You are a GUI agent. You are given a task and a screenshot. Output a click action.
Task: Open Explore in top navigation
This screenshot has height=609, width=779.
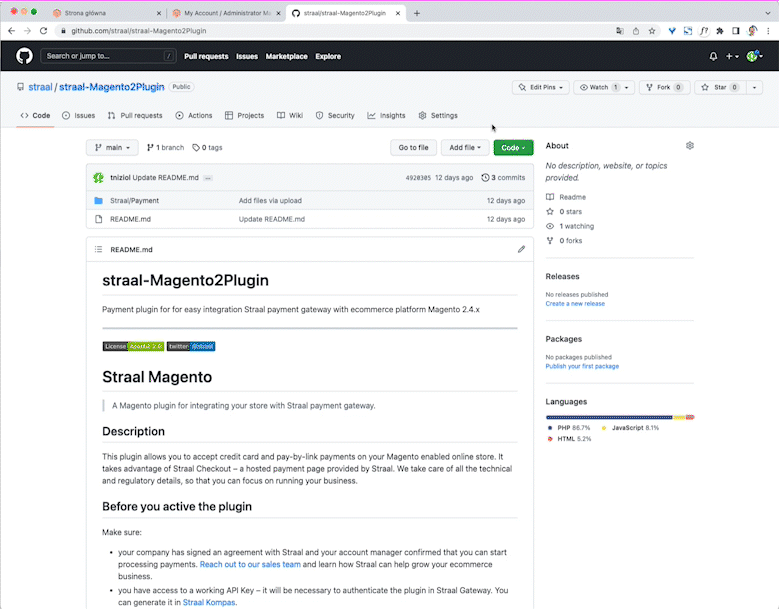328,56
